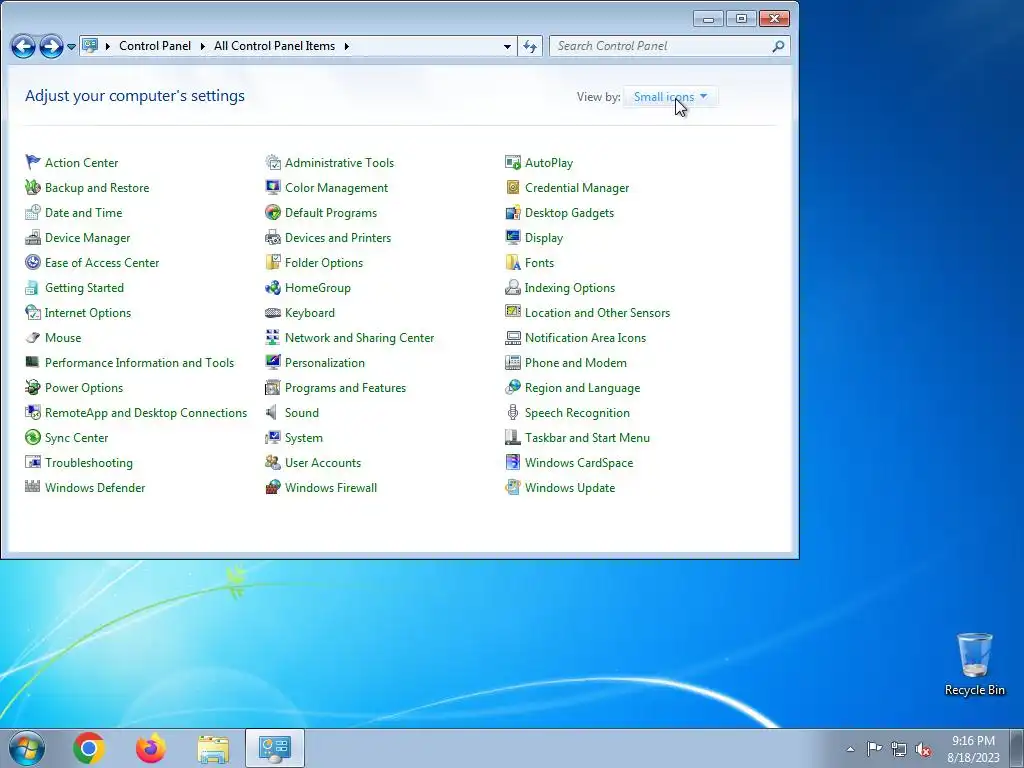
Task: Click the Sync Center green icon
Action: tap(33, 438)
